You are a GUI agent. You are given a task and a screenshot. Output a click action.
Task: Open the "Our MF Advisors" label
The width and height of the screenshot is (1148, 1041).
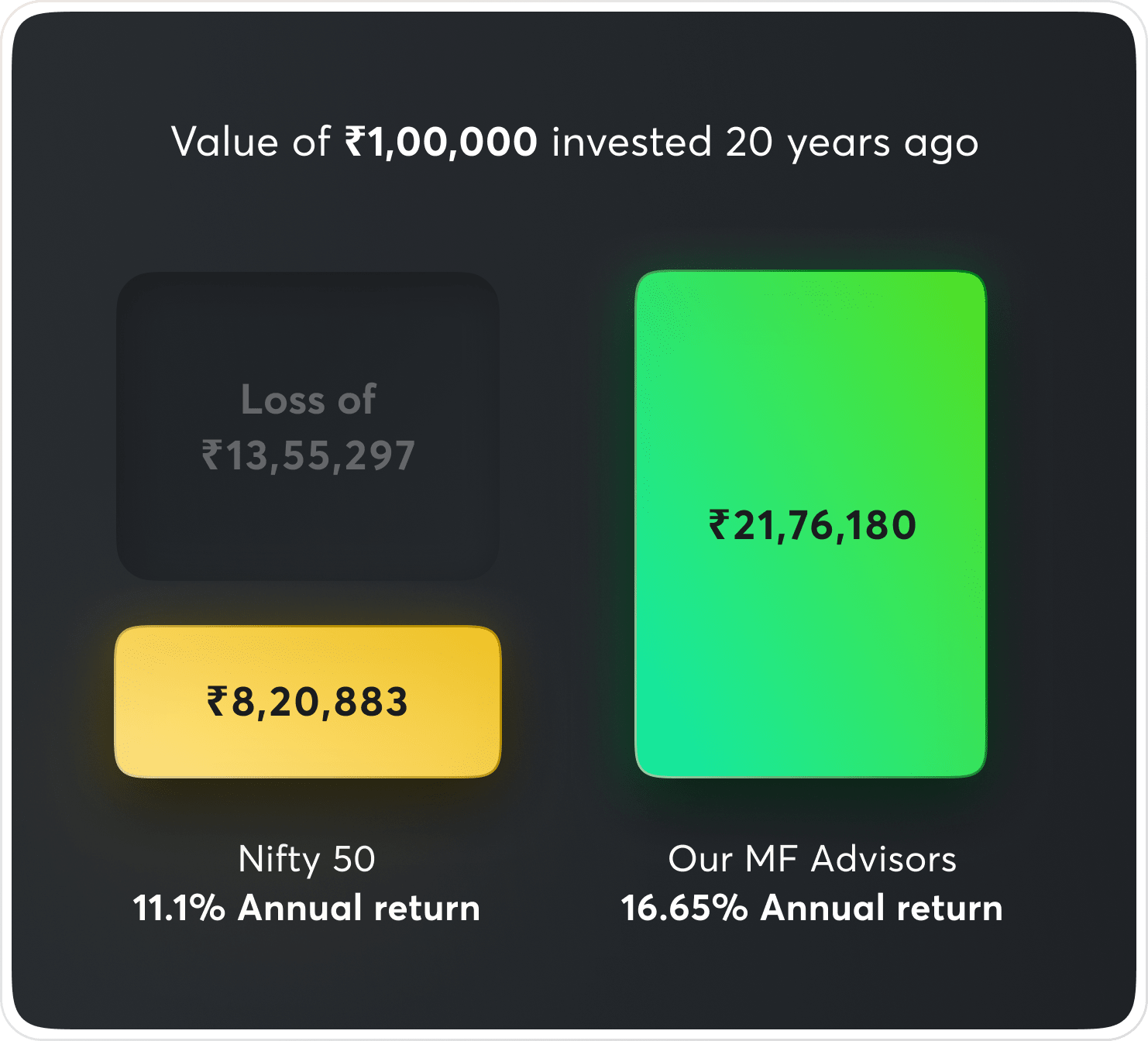point(812,858)
